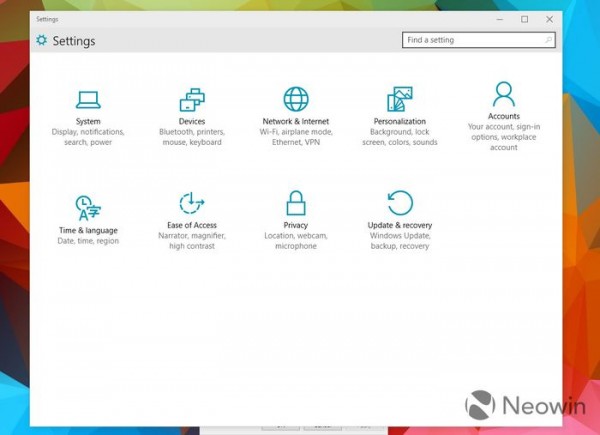Click the Devices printer and keyboard icon
The height and width of the screenshot is (435, 600).
click(192, 99)
